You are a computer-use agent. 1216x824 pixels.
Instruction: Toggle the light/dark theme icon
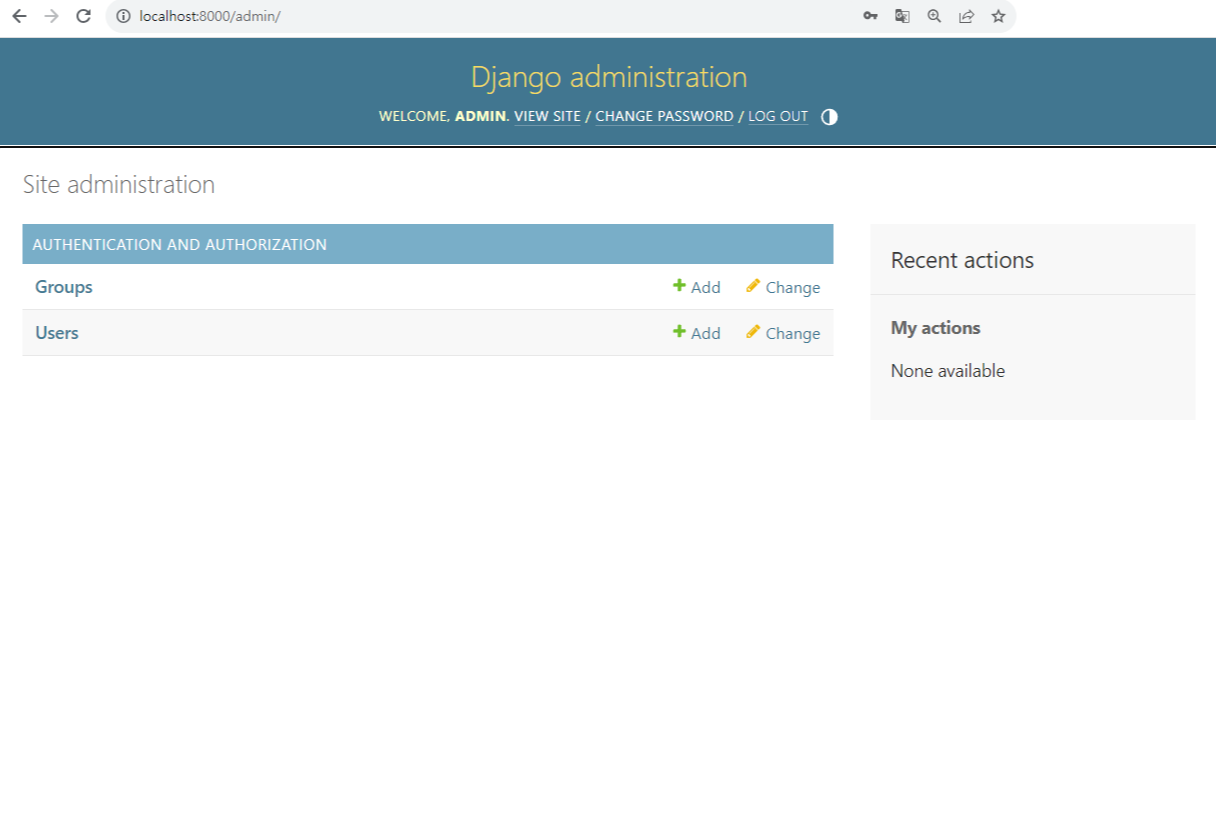(829, 117)
